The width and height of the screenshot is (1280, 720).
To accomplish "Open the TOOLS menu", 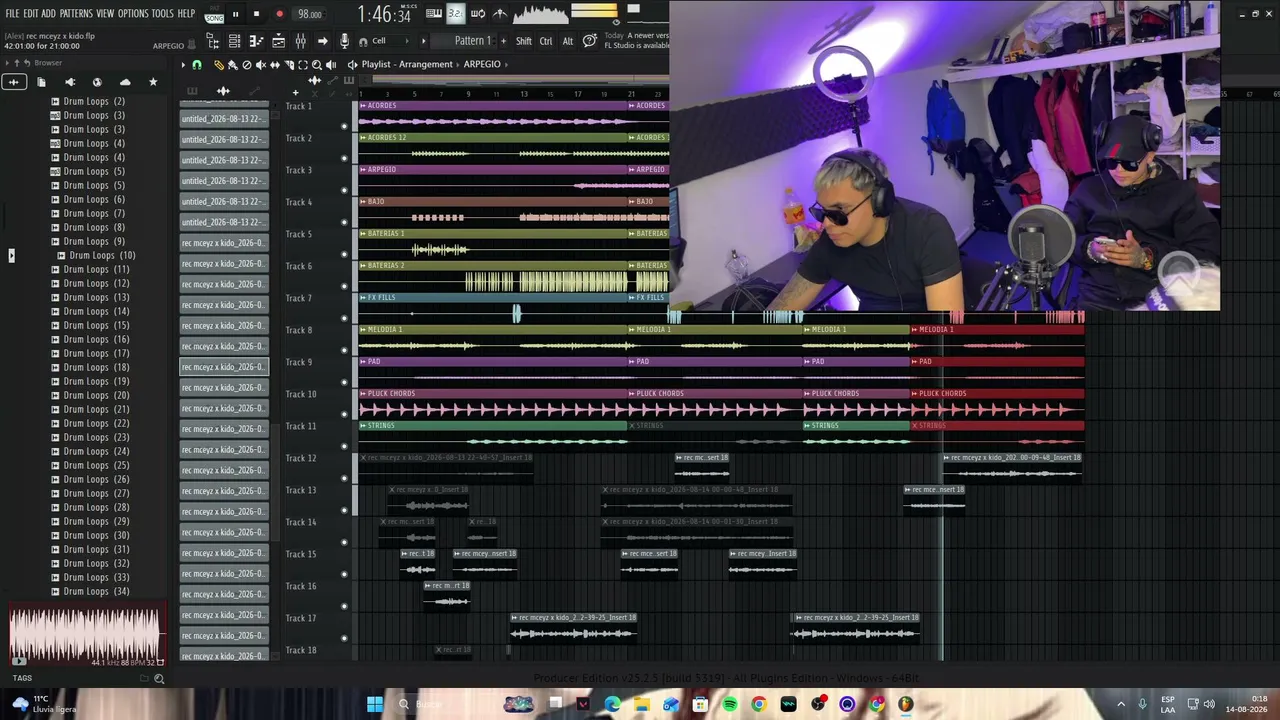I will pos(163,14).
